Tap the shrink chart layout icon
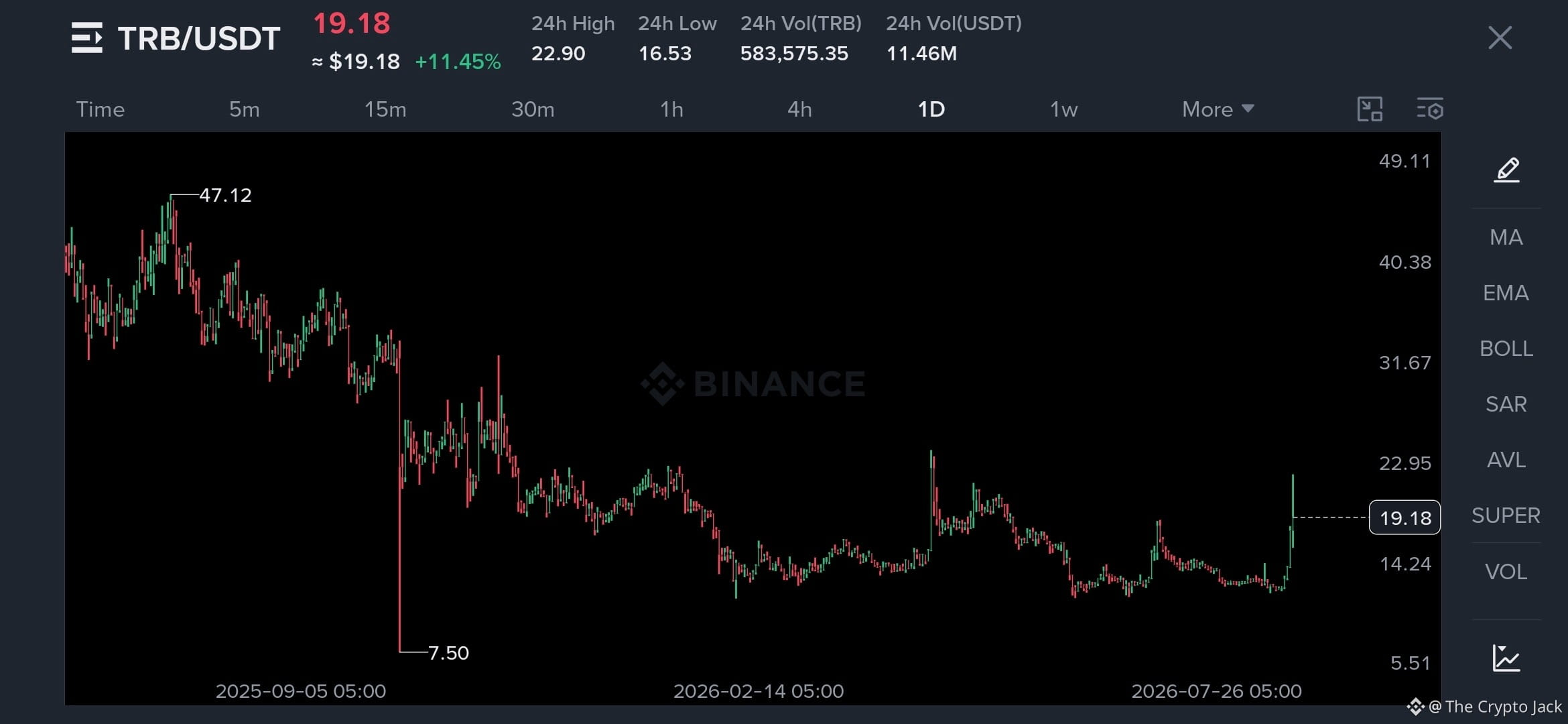 click(x=1370, y=109)
